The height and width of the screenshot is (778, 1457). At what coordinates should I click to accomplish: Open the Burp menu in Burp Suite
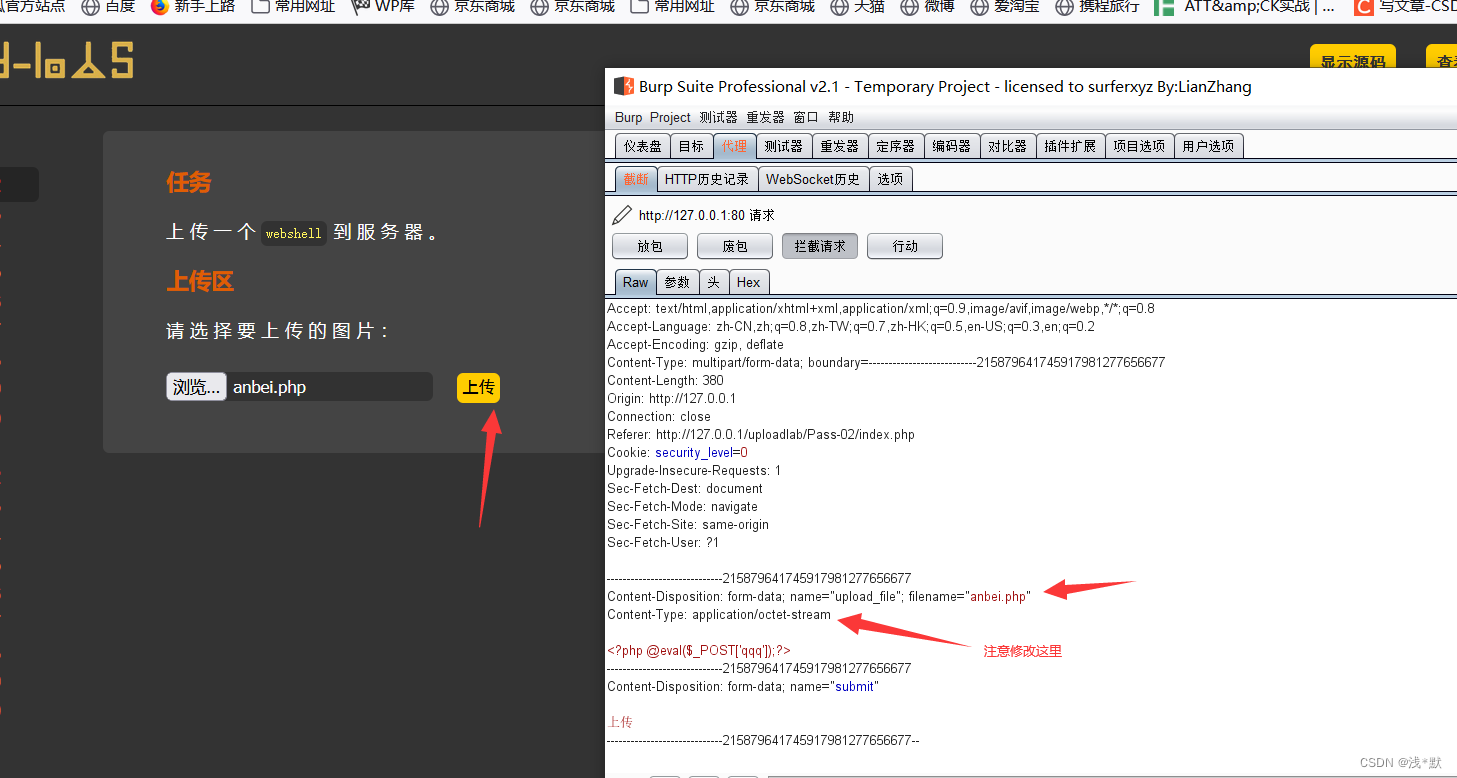click(x=629, y=117)
